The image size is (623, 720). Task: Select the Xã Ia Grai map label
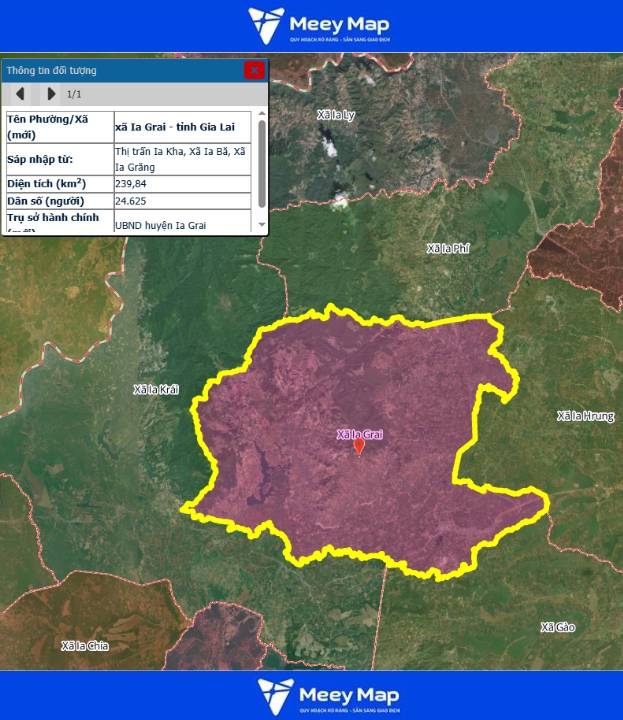[360, 434]
